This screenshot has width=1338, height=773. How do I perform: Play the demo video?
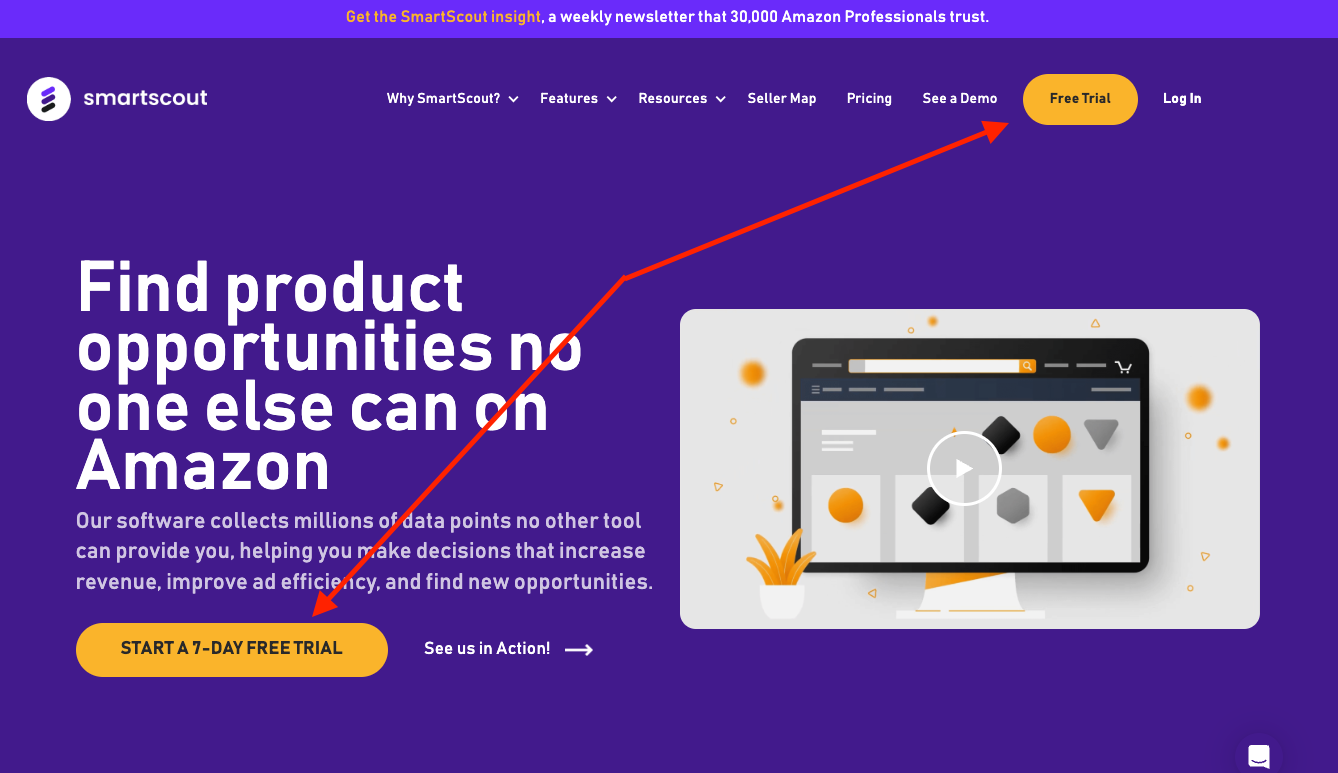tap(963, 468)
